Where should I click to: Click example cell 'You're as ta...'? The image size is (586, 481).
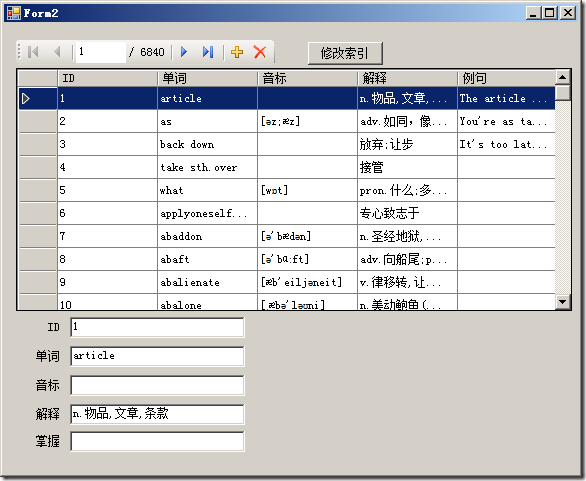(506, 121)
